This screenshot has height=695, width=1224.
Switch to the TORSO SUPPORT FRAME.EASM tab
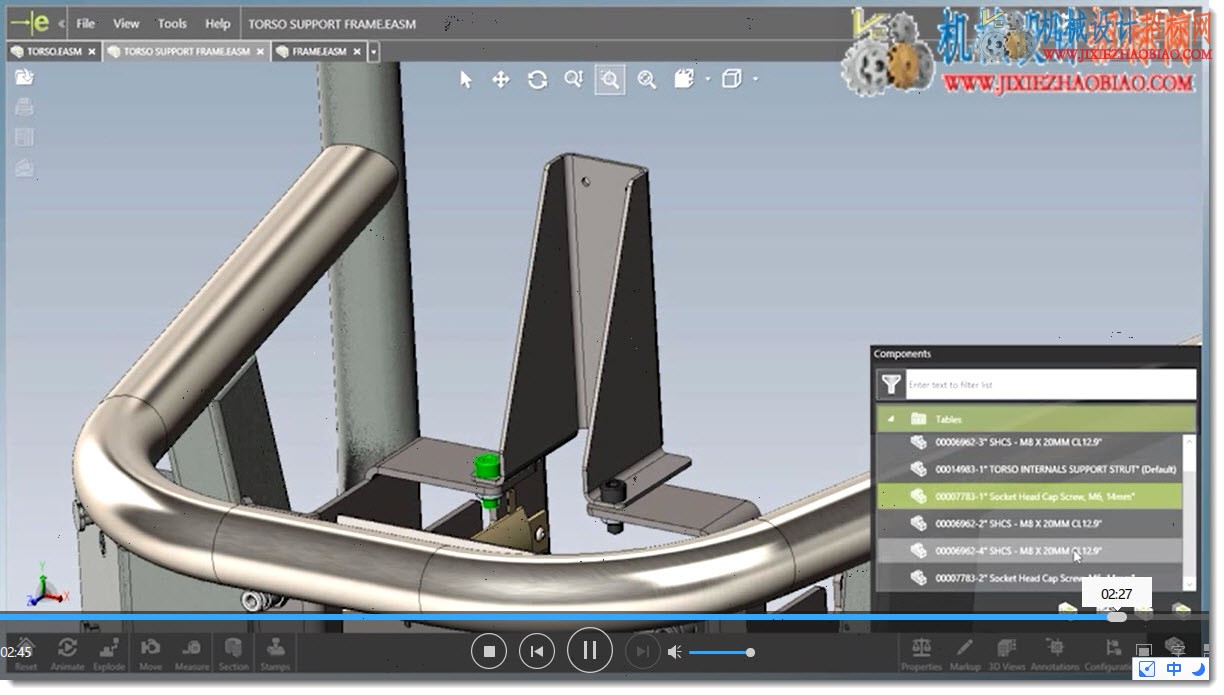click(x=187, y=51)
